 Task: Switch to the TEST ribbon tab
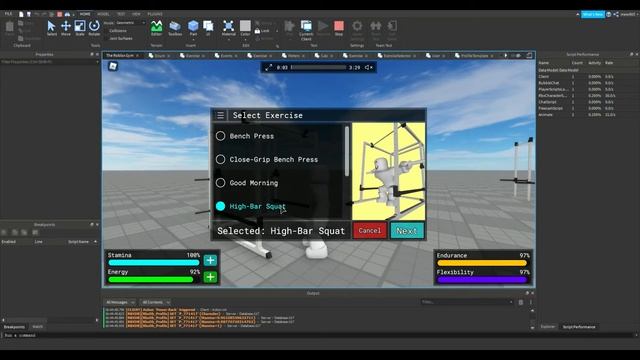pyautogui.click(x=121, y=14)
